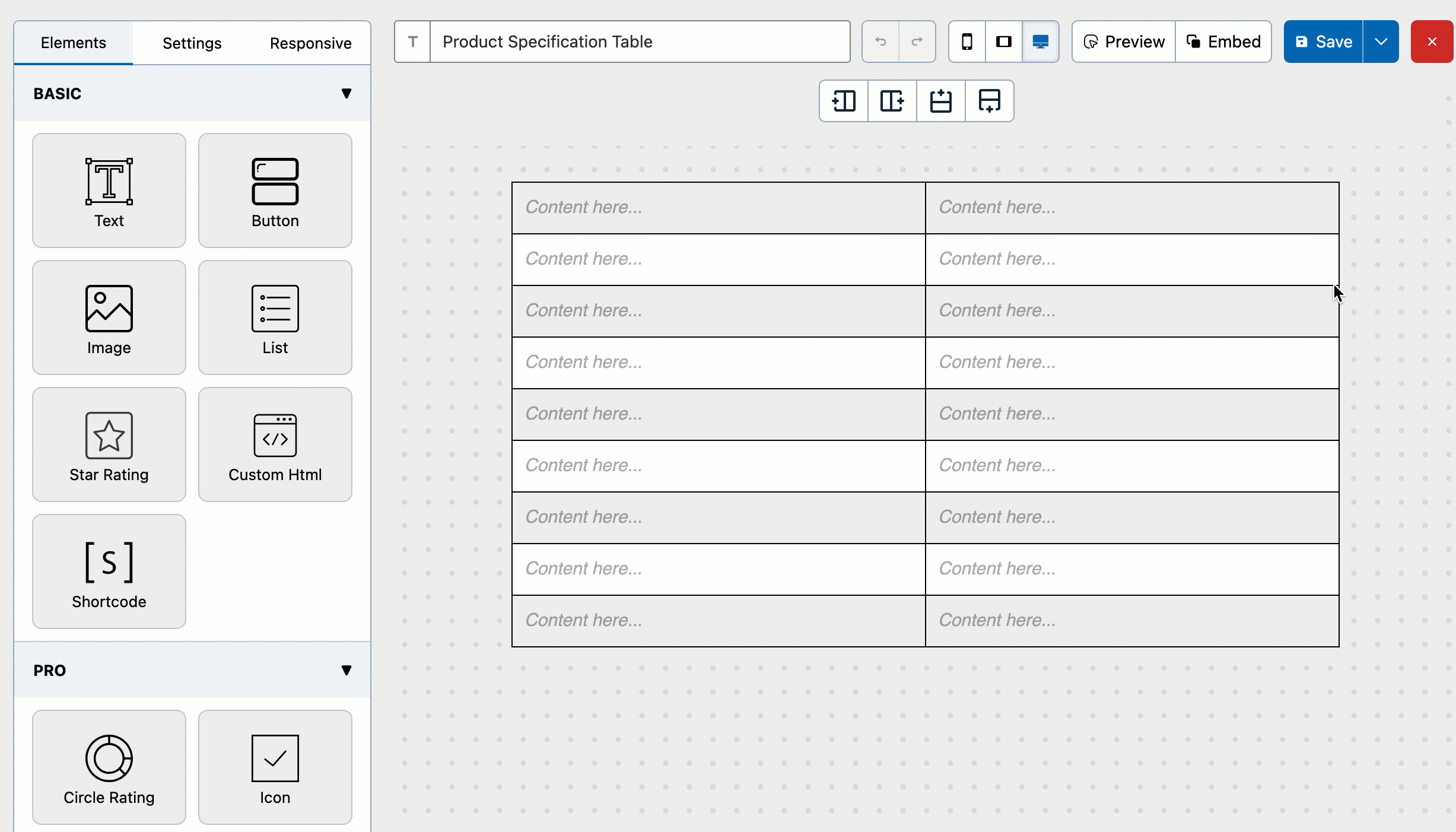The height and width of the screenshot is (832, 1456).
Task: Select the Star Rating element
Action: pos(109,444)
